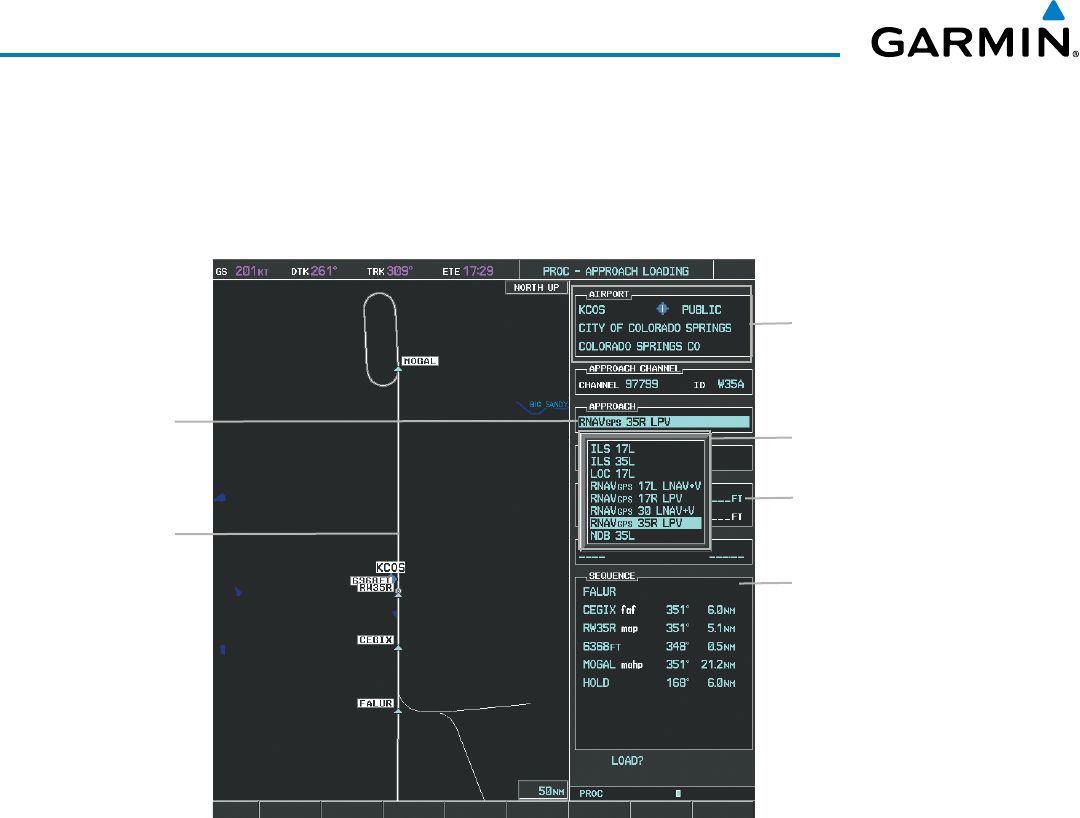This screenshot has height=818, width=1080.
Task: Click the KCOS airport identifier field
Action: 592,310
